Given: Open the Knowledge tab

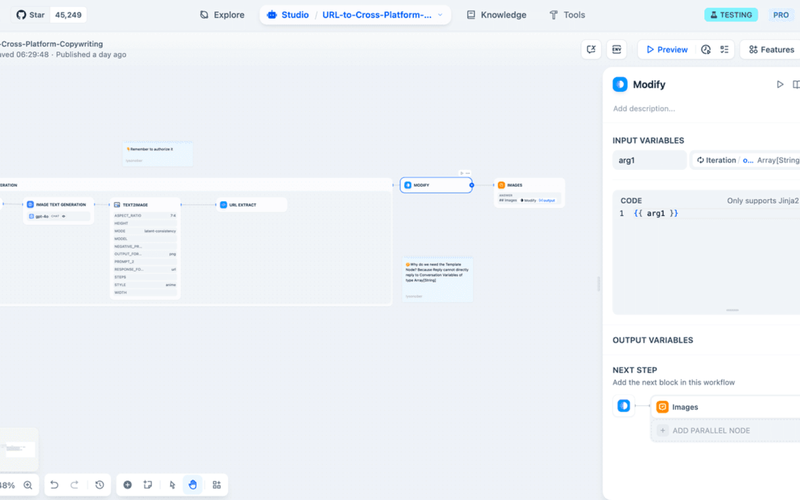Looking at the screenshot, I should click(496, 15).
